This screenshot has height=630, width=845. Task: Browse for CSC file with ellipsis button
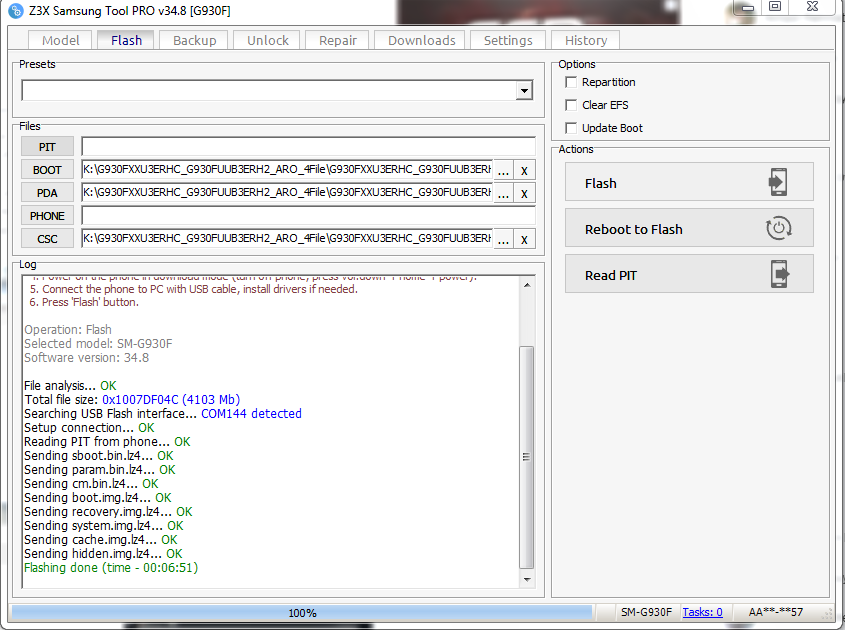point(503,239)
